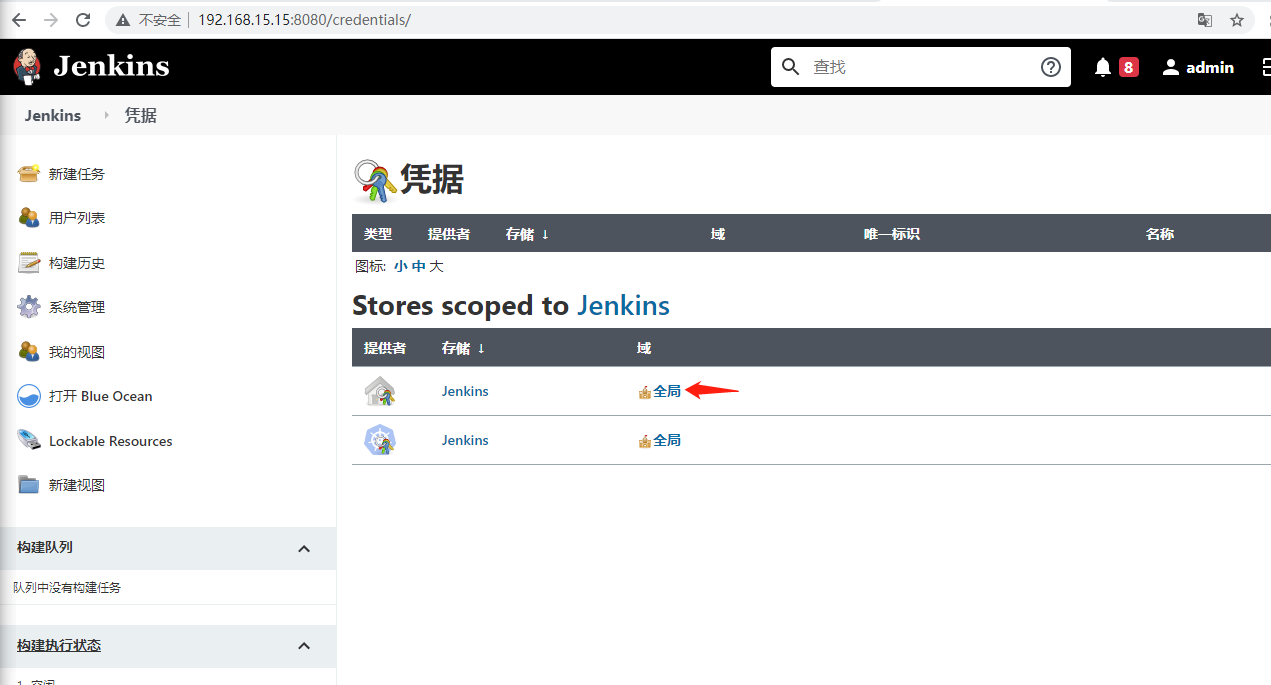The image size is (1271, 685).
Task: Open 我的视图 menu item
Action: pyautogui.click(x=77, y=352)
